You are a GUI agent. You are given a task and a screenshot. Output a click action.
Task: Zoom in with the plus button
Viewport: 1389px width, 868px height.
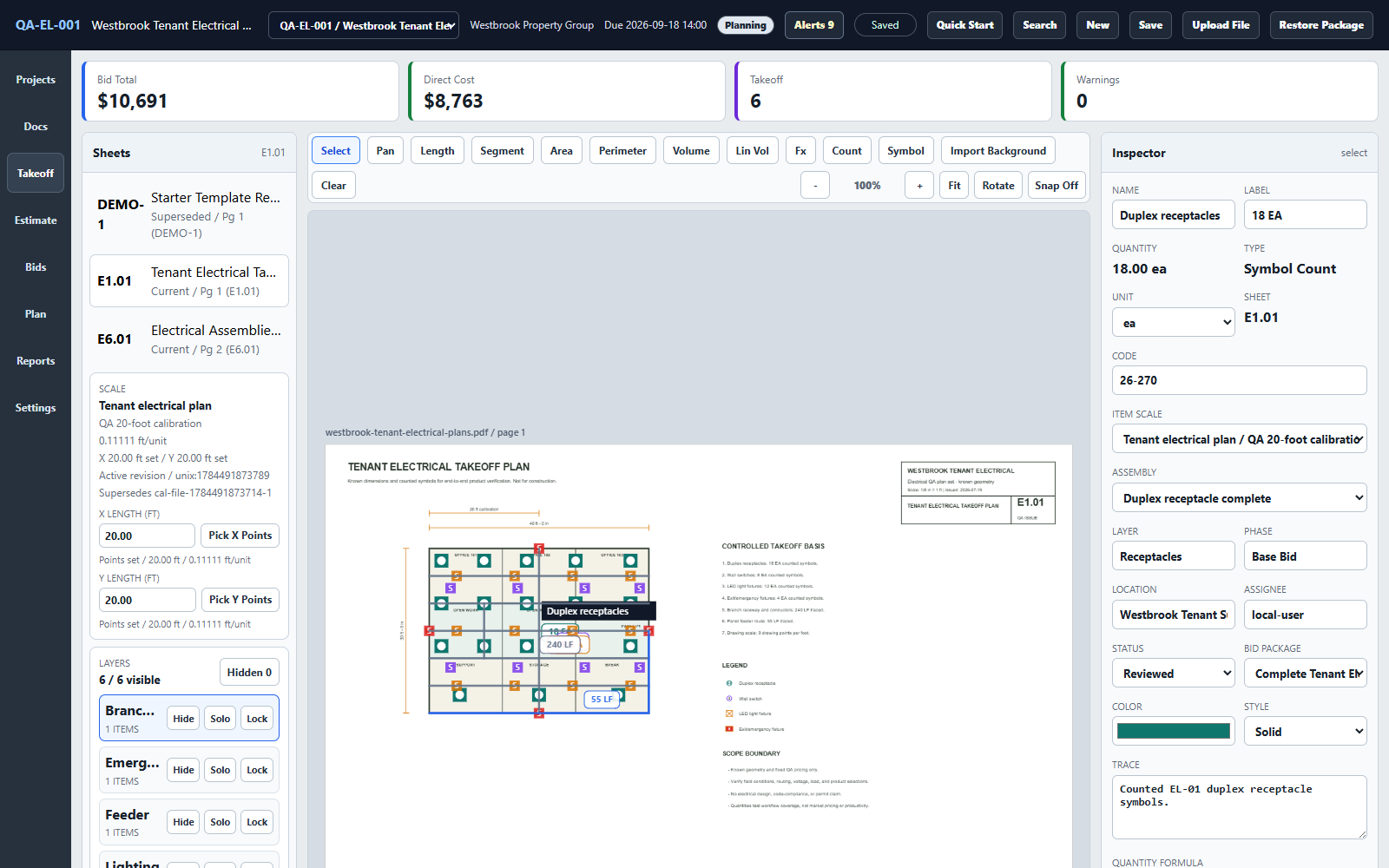(x=919, y=186)
